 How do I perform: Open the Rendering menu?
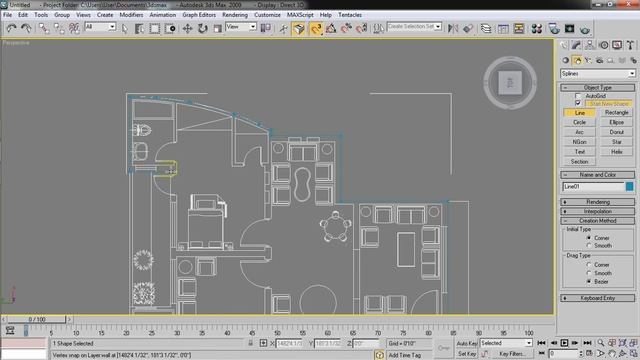(x=235, y=15)
